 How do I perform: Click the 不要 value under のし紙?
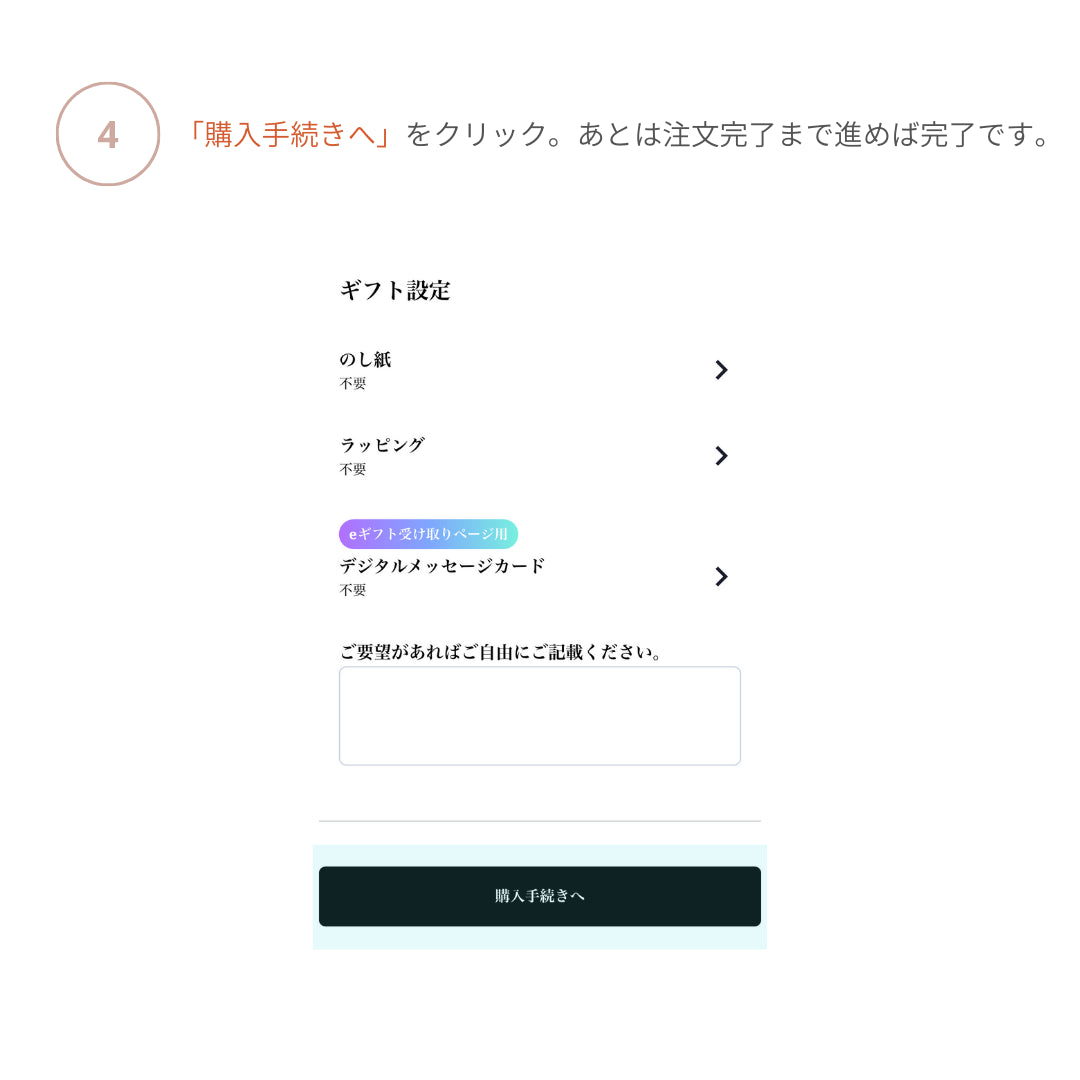click(x=353, y=384)
